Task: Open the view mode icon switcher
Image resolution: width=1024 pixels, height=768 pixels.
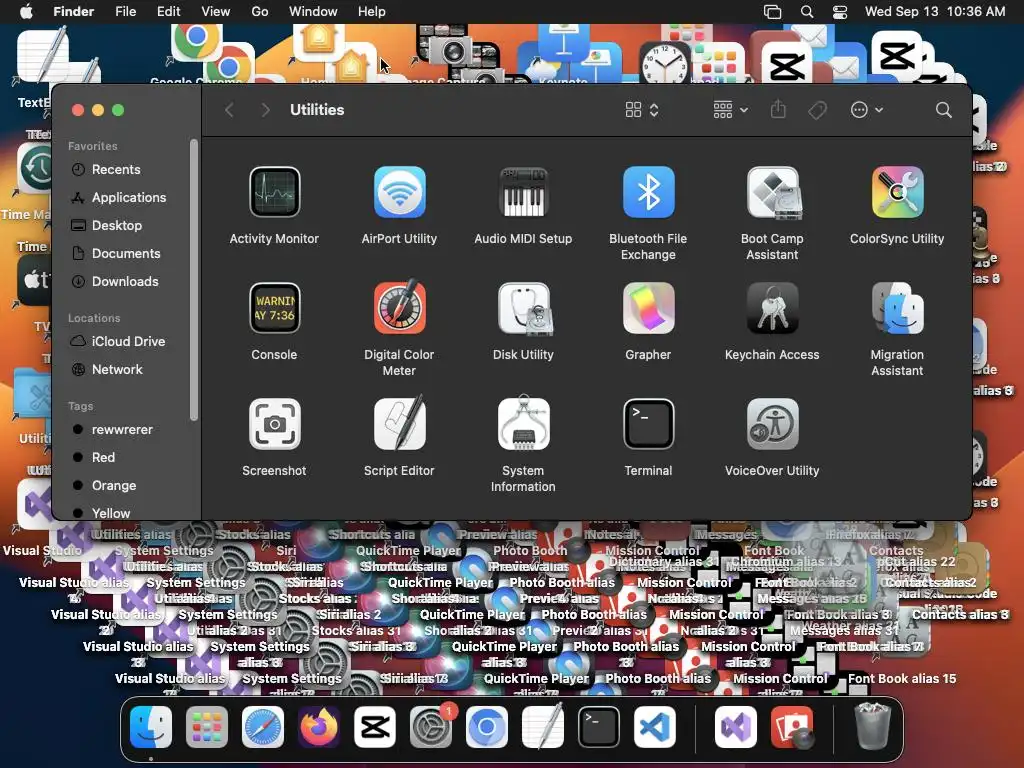Action: point(642,110)
